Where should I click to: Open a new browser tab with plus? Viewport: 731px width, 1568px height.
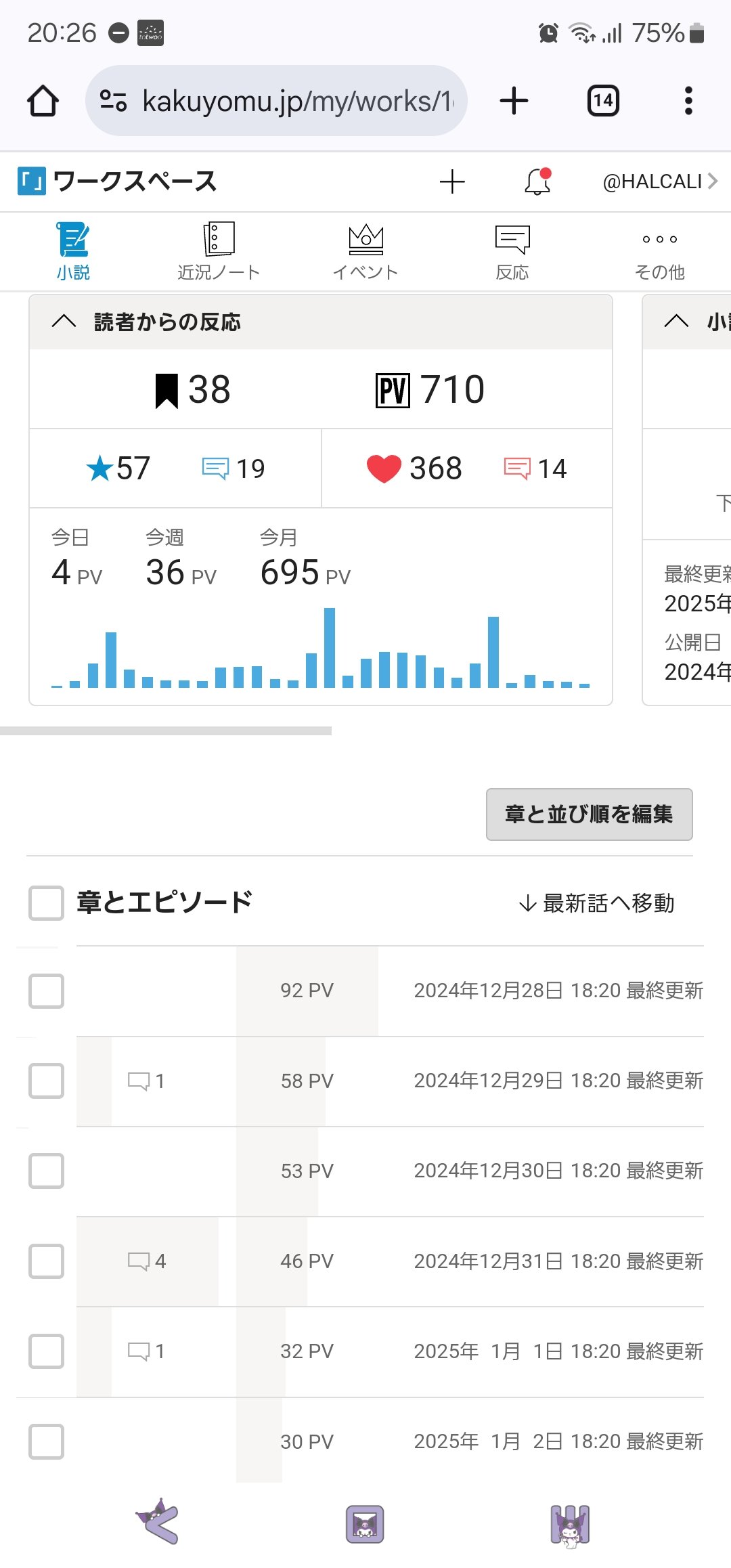point(514,101)
